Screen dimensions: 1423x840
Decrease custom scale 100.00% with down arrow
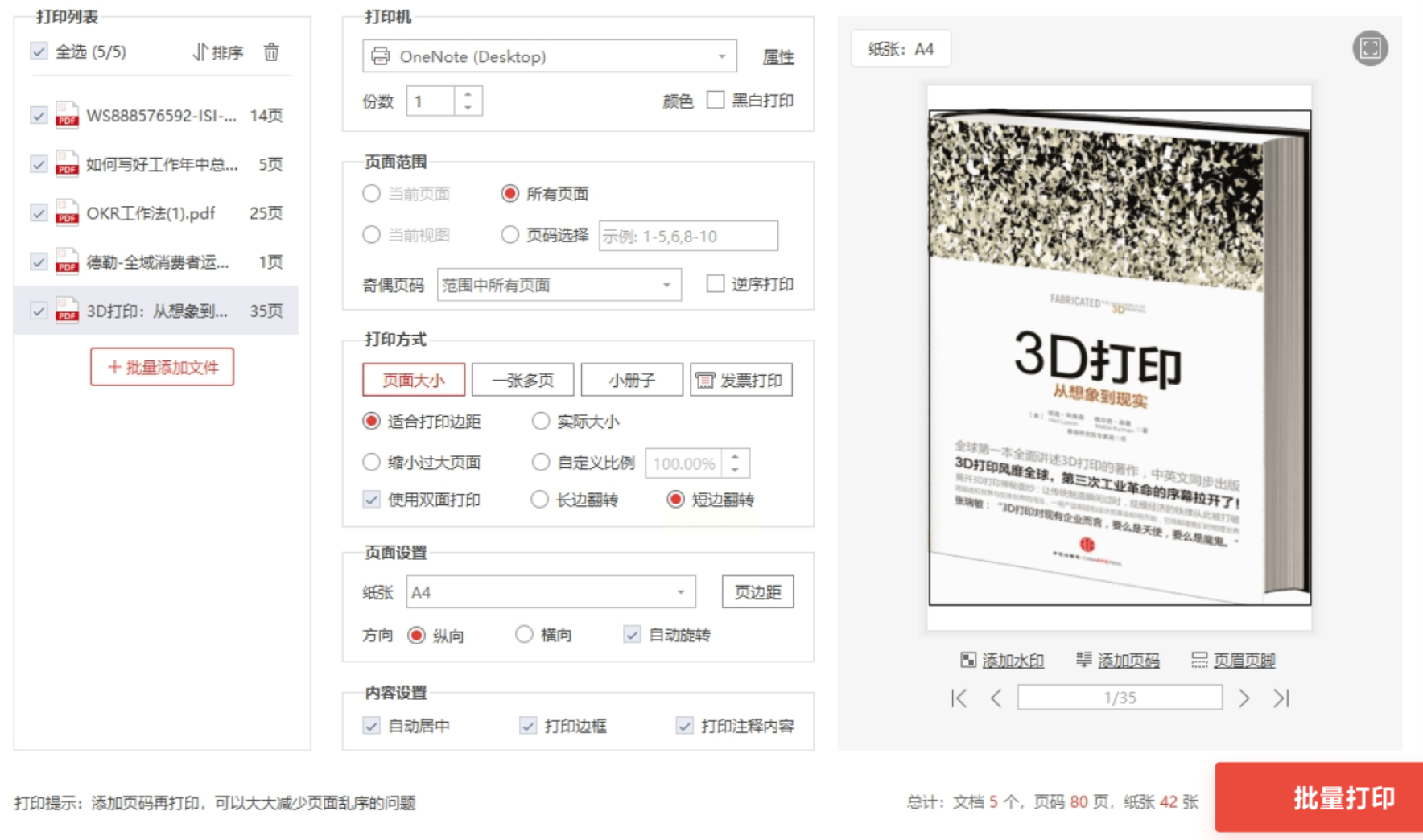[735, 470]
